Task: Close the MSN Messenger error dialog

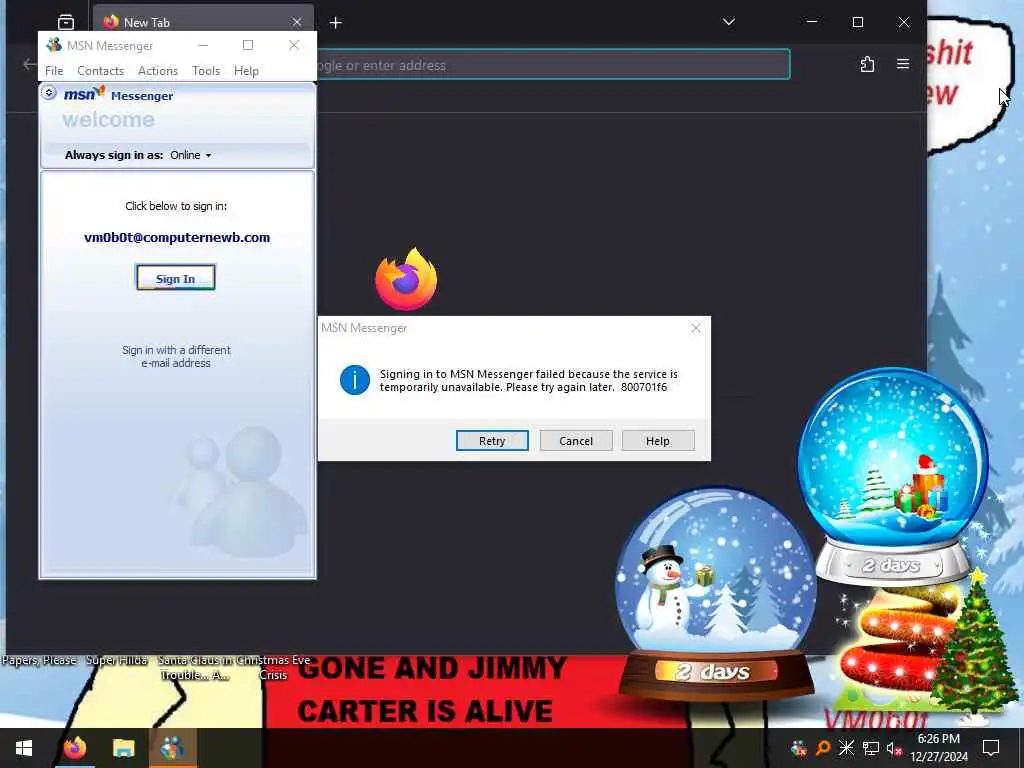Action: (696, 328)
